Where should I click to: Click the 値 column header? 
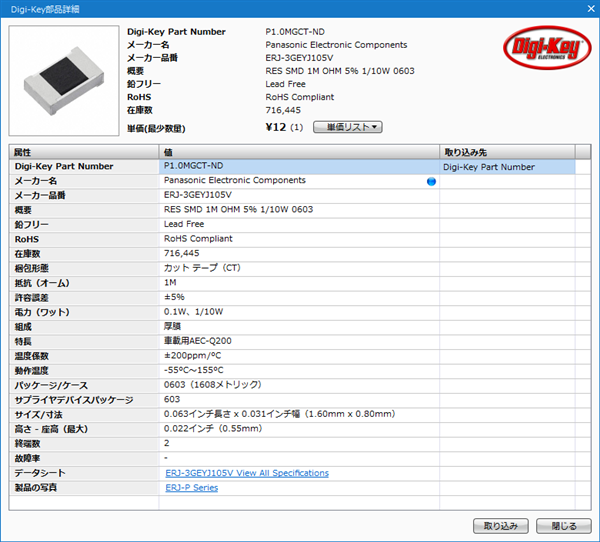point(299,152)
